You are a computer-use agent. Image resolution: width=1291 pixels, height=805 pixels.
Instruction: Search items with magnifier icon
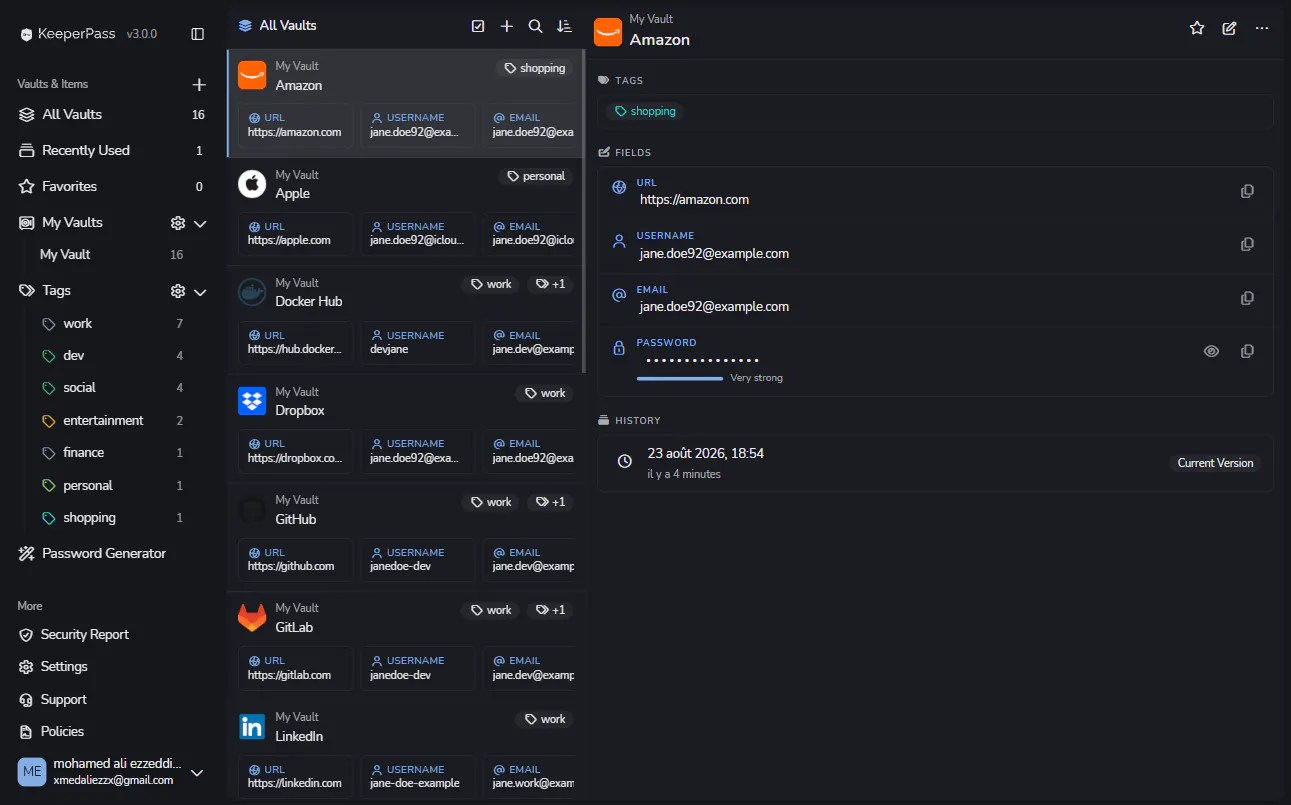(536, 26)
